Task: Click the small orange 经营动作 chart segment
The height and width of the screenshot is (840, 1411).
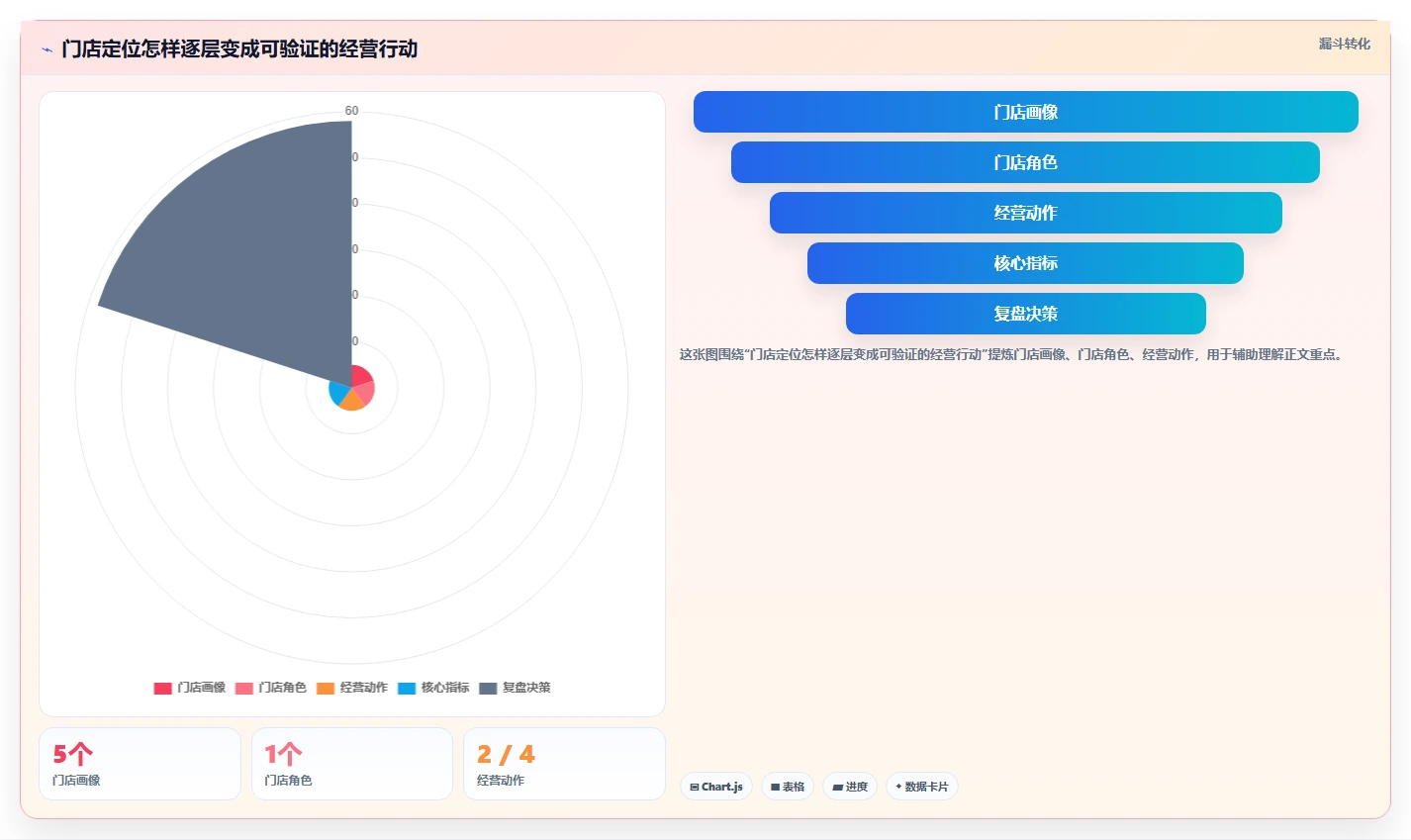Action: [x=352, y=402]
